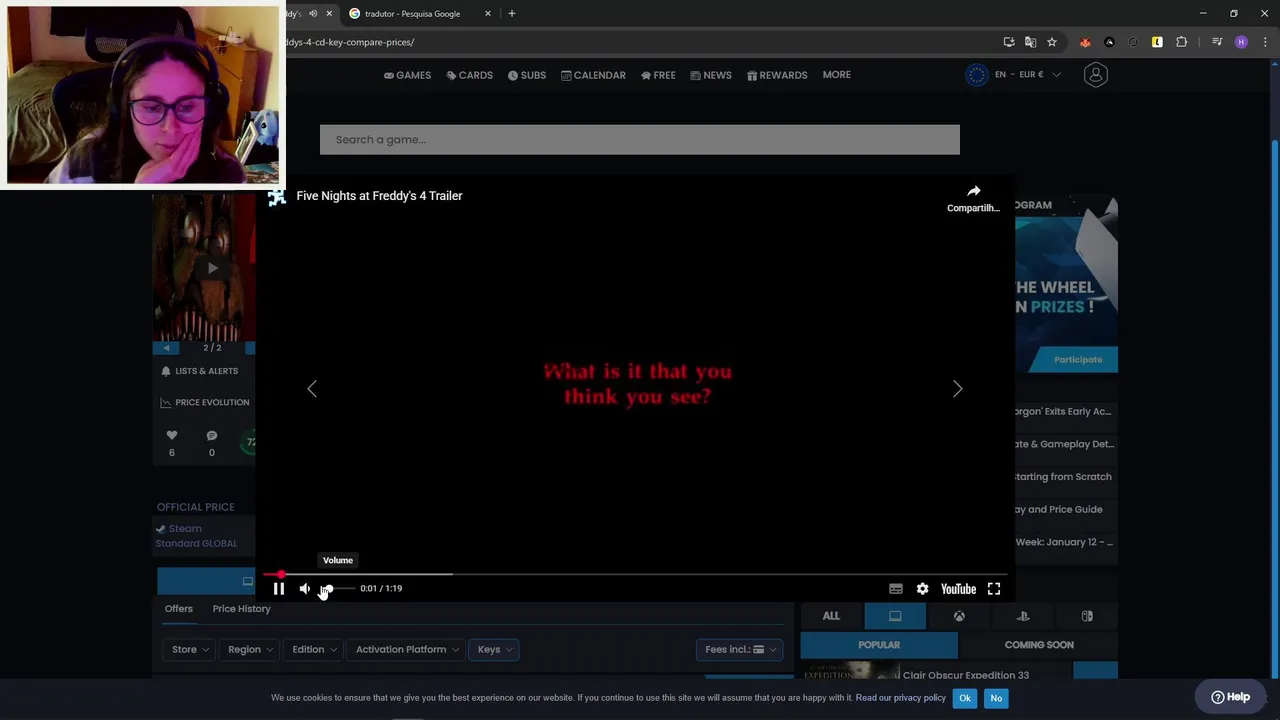The image size is (1280, 720).
Task: Open the PRICE EVOLUTION chart link
Action: tap(205, 402)
